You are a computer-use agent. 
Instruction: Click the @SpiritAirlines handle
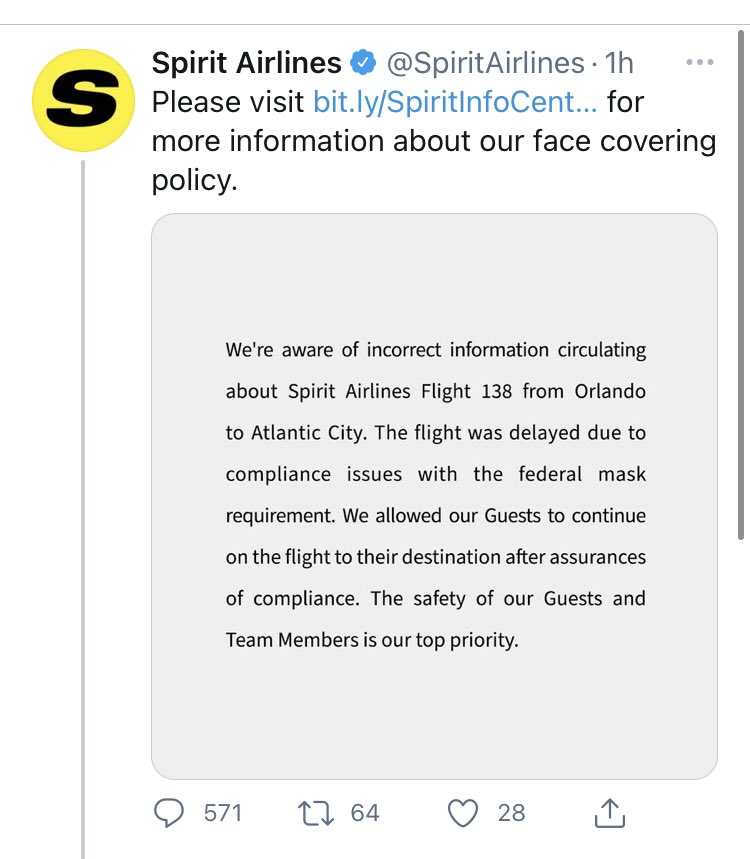pyautogui.click(x=485, y=63)
